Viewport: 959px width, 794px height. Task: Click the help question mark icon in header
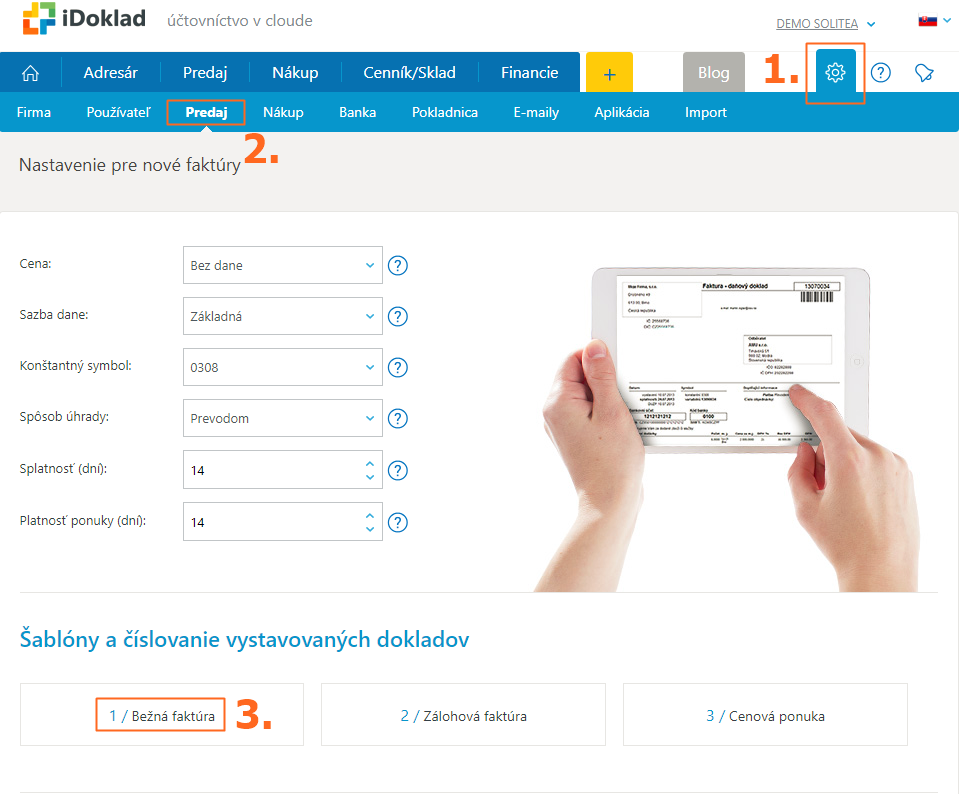(880, 73)
